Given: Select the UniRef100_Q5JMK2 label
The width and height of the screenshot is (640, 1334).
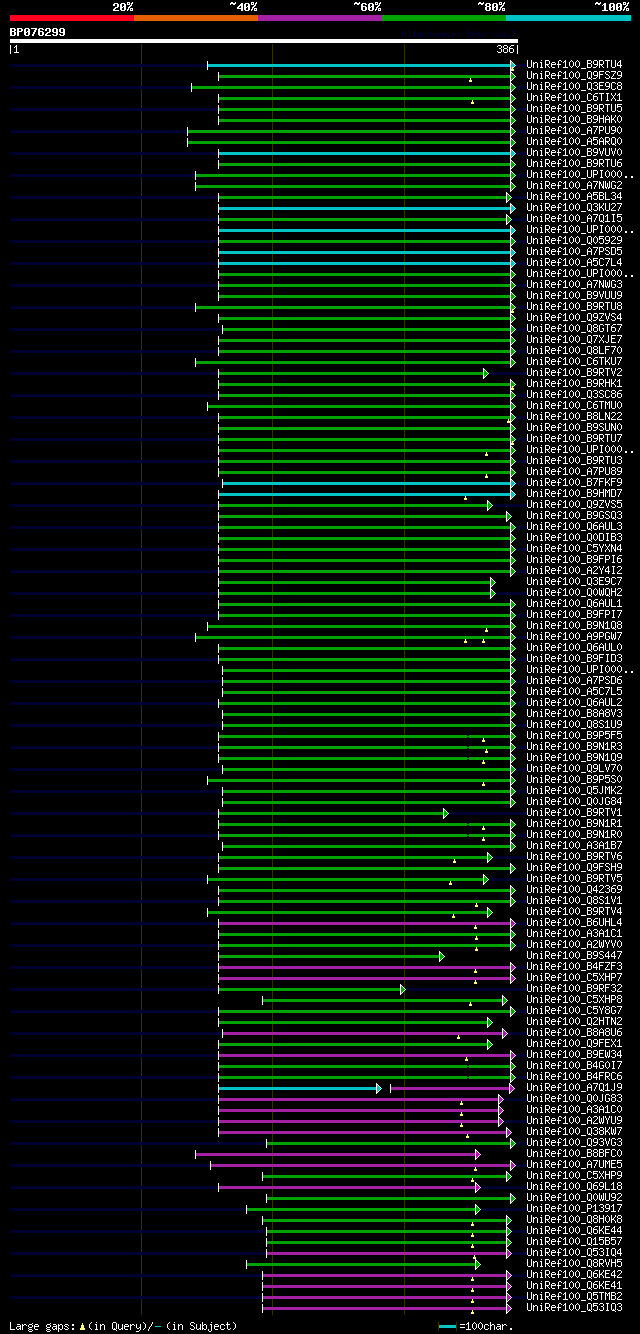Looking at the screenshot, I should 574,791.
